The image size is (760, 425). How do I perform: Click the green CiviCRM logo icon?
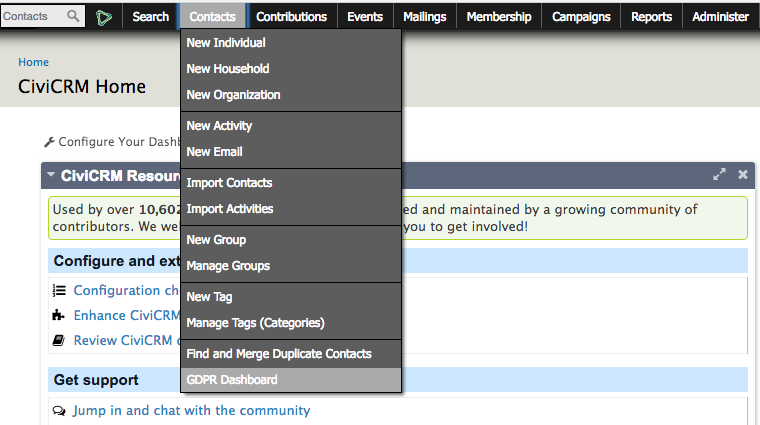tap(103, 17)
